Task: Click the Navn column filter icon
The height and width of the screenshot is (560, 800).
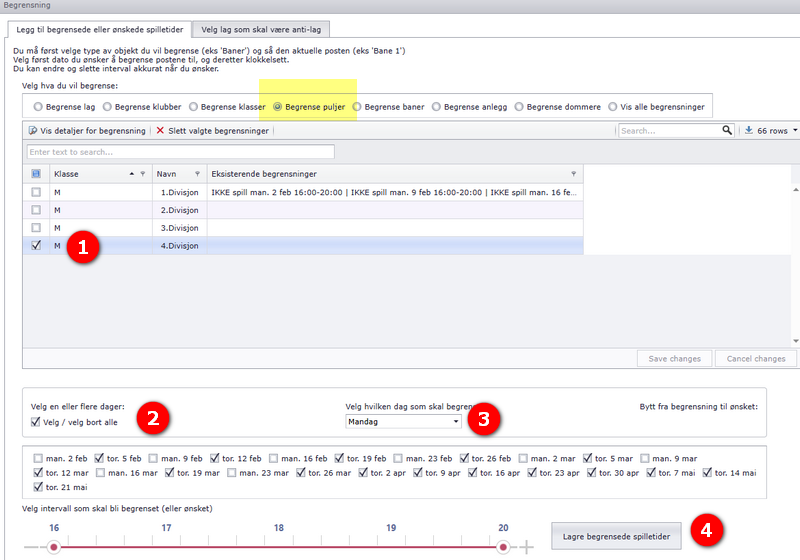Action: tap(197, 174)
